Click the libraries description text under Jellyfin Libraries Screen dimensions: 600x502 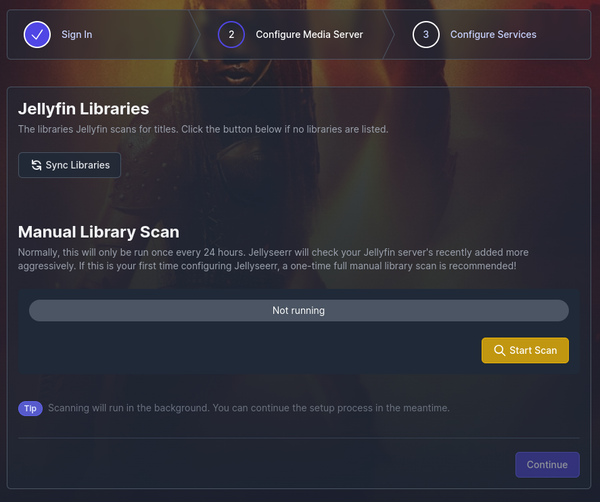(x=202, y=130)
